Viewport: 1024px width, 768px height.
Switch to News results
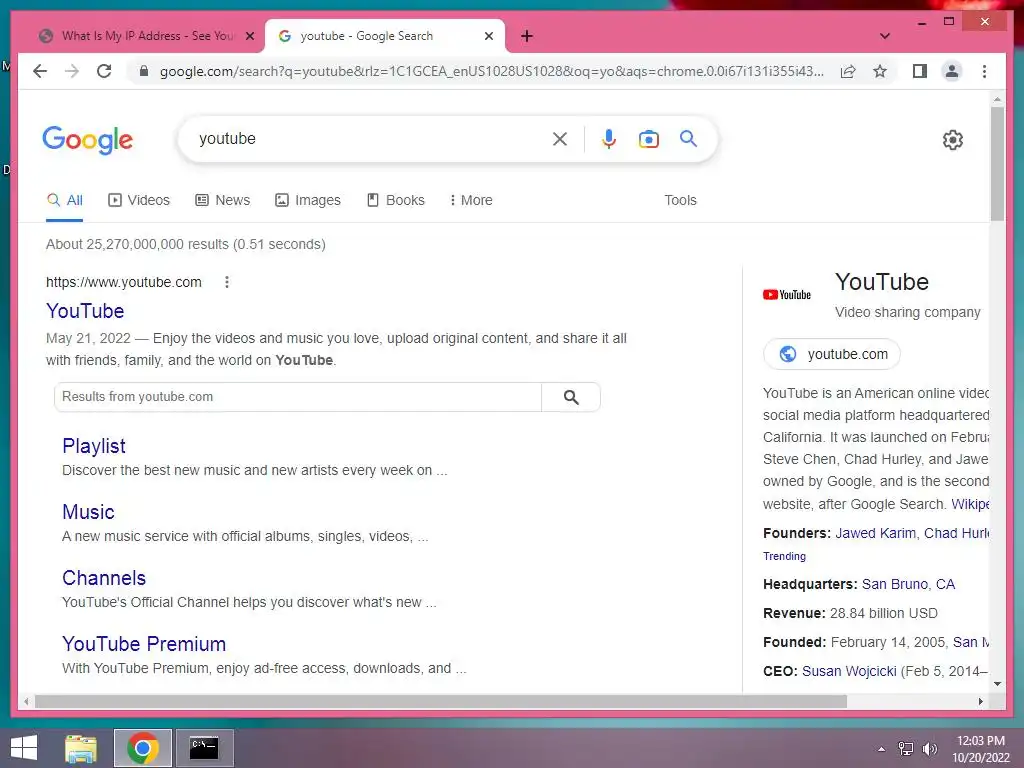223,200
